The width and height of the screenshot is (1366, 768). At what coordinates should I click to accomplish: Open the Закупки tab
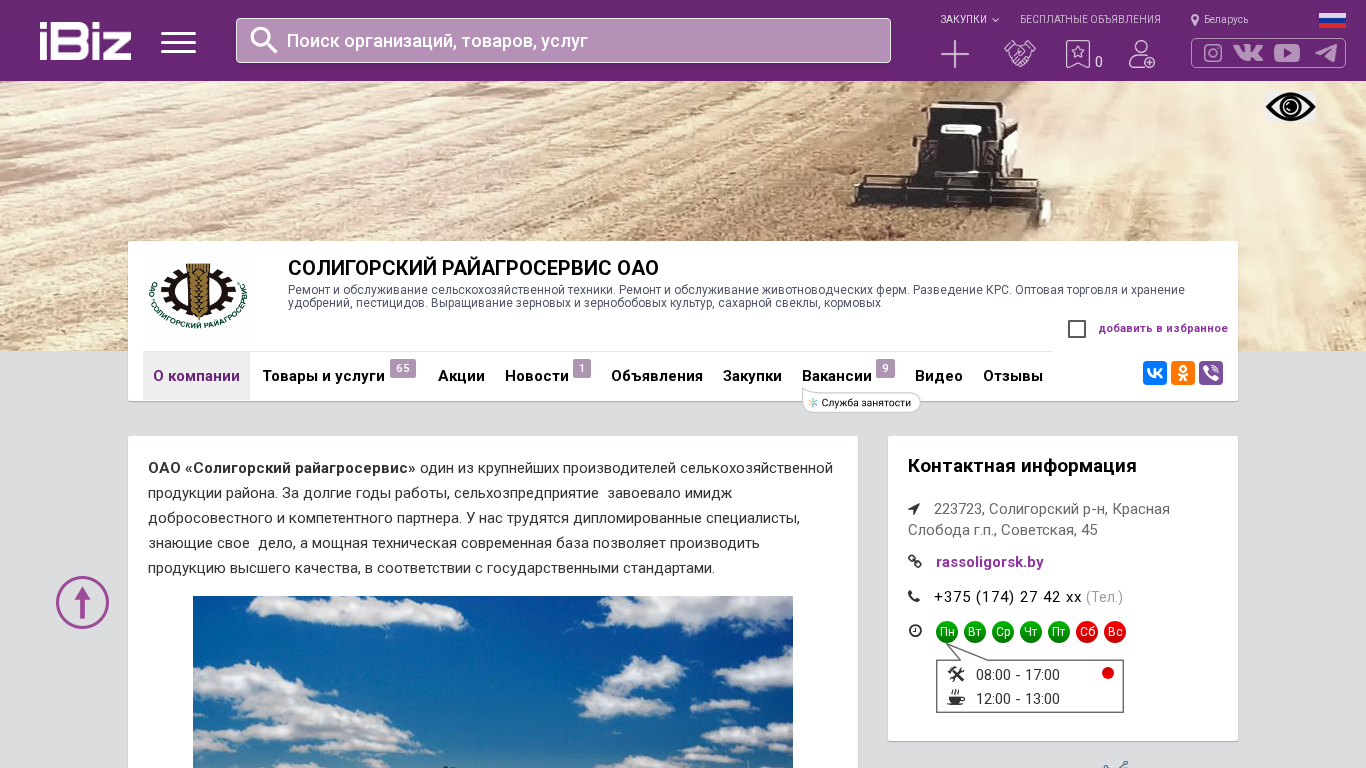[x=752, y=376]
